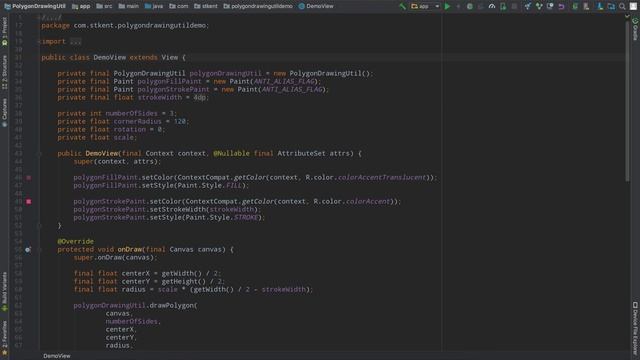Click DemoView class breadcrumb in navigation bar
Image resolution: width=640 pixels, height=360 pixels.
pyautogui.click(x=316, y=7)
